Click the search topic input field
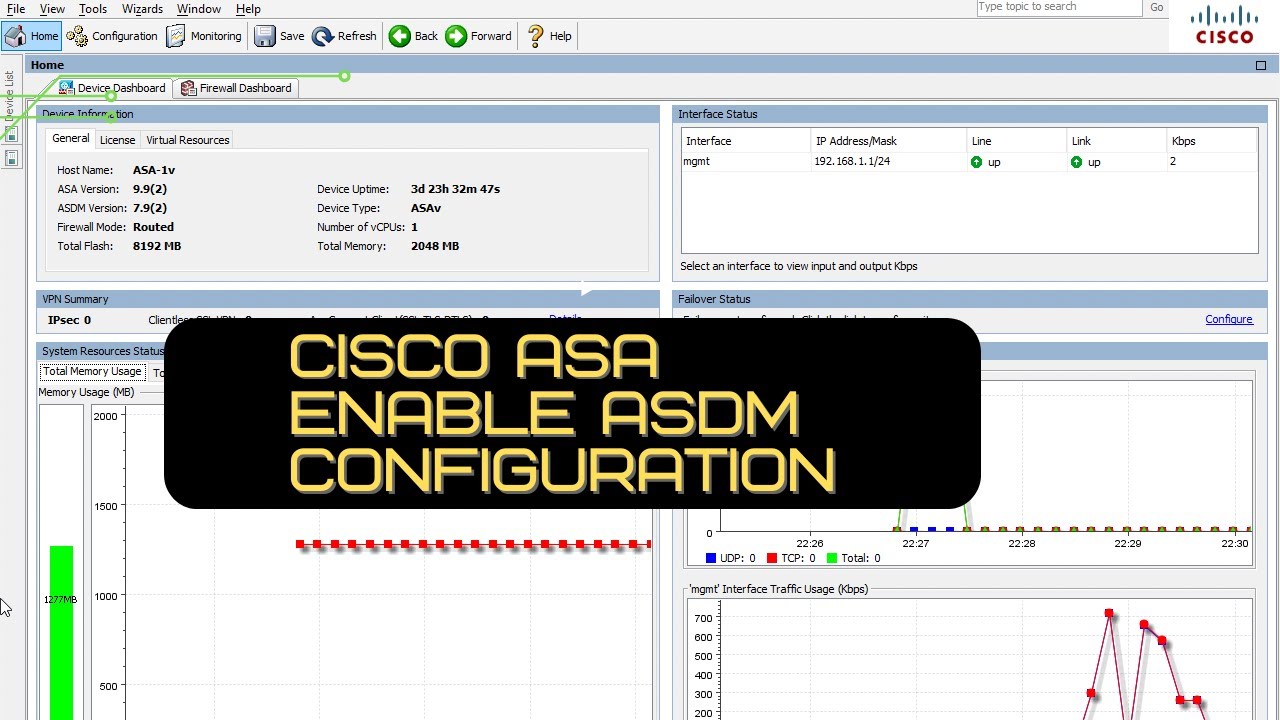Screen dimensions: 1280x720 (1059, 7)
